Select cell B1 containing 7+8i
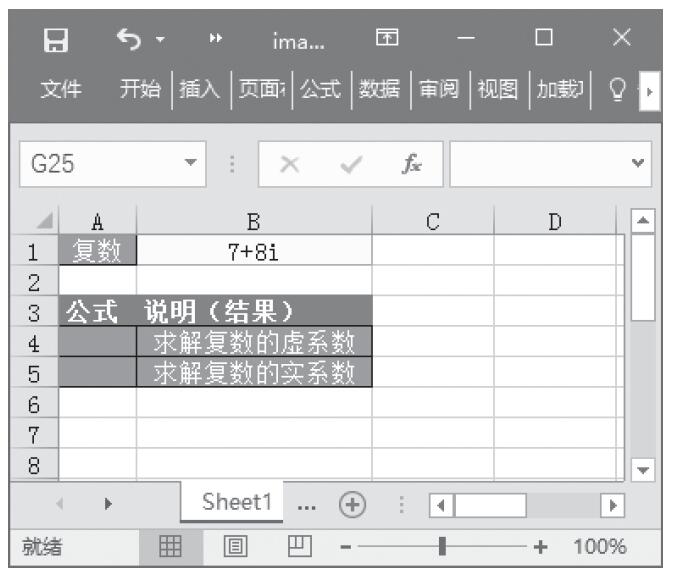675x574 pixels. pyautogui.click(x=254, y=251)
